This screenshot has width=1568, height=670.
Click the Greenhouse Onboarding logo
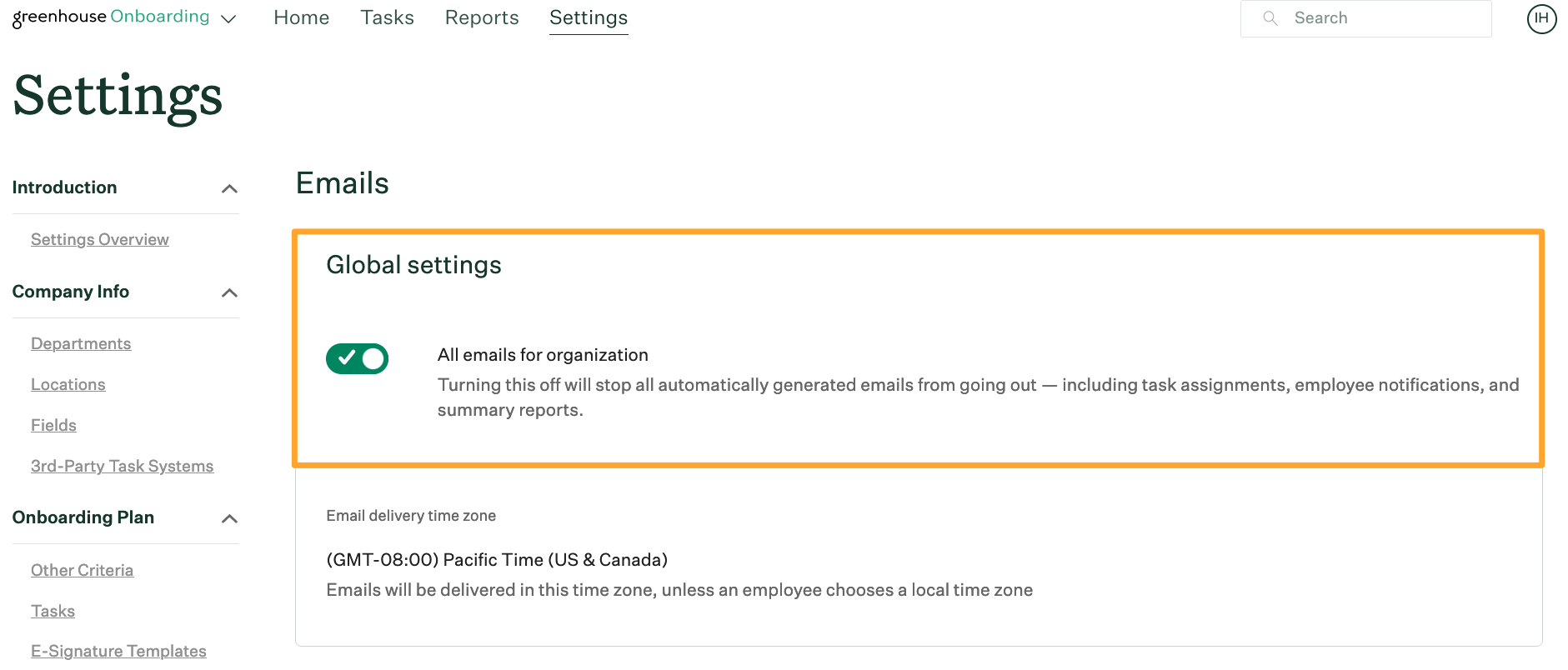(111, 17)
